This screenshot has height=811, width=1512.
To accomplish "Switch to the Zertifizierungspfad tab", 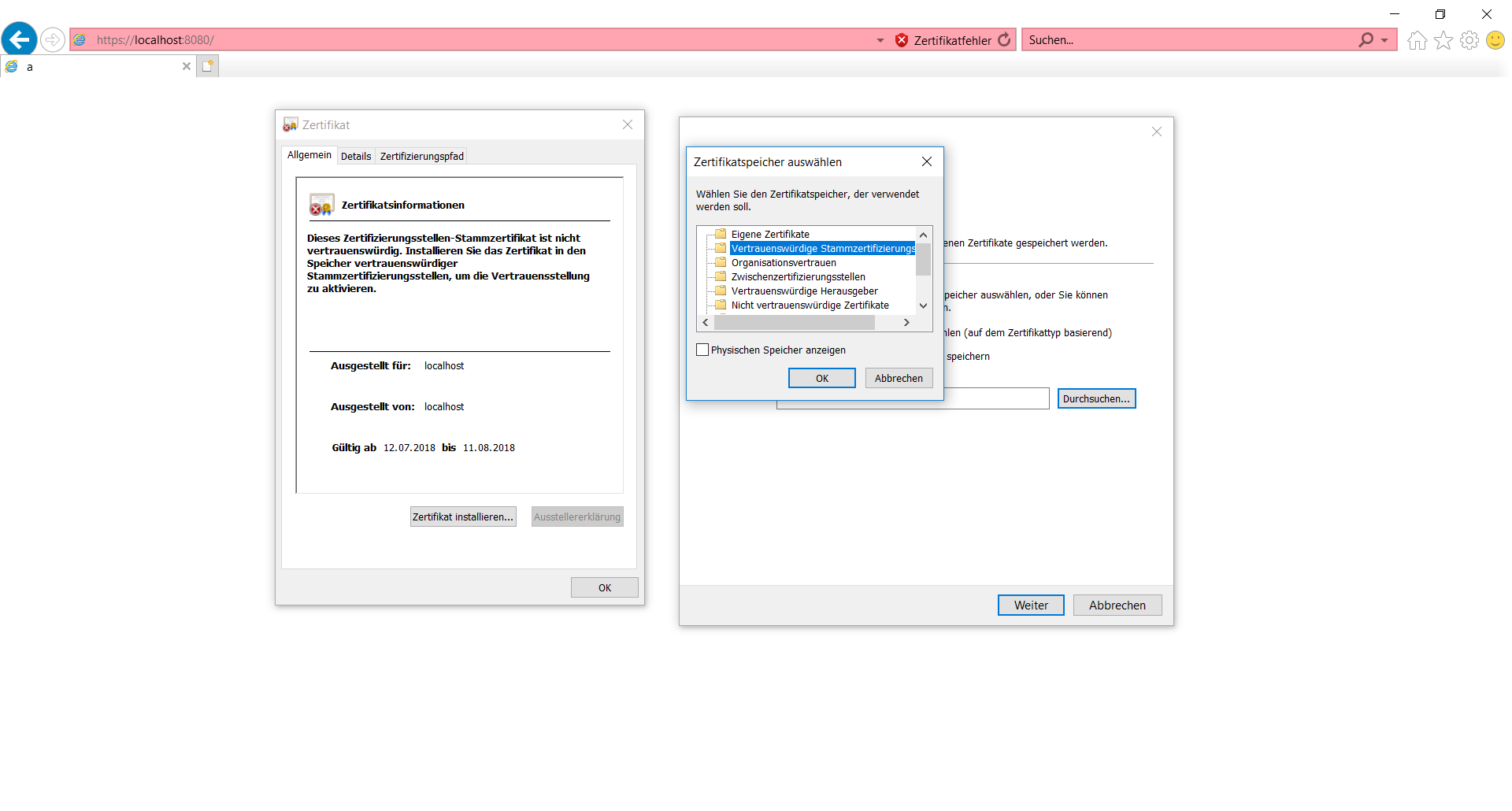I will (421, 157).
